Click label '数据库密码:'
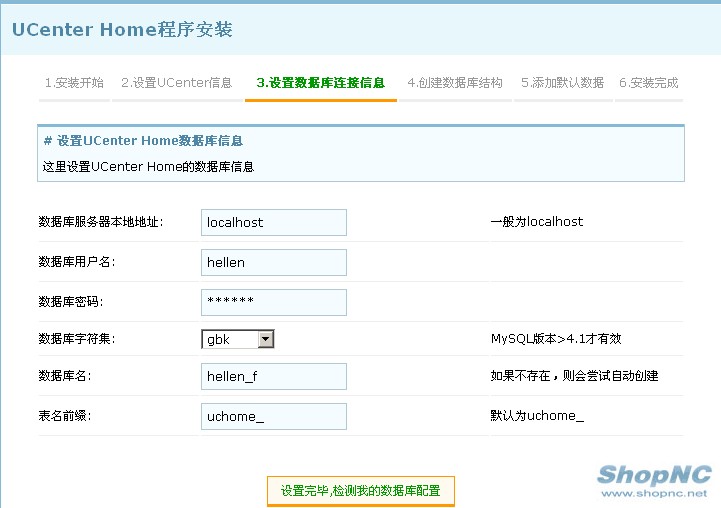Image resolution: width=721 pixels, height=508 pixels. click(71, 302)
